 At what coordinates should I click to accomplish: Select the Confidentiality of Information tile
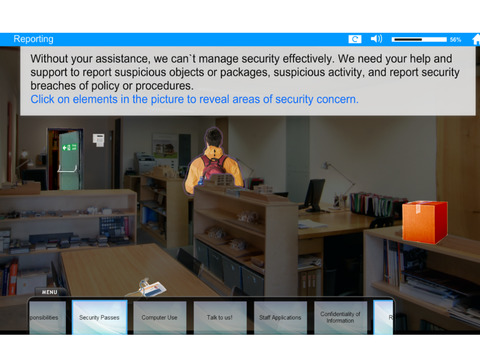340,317
